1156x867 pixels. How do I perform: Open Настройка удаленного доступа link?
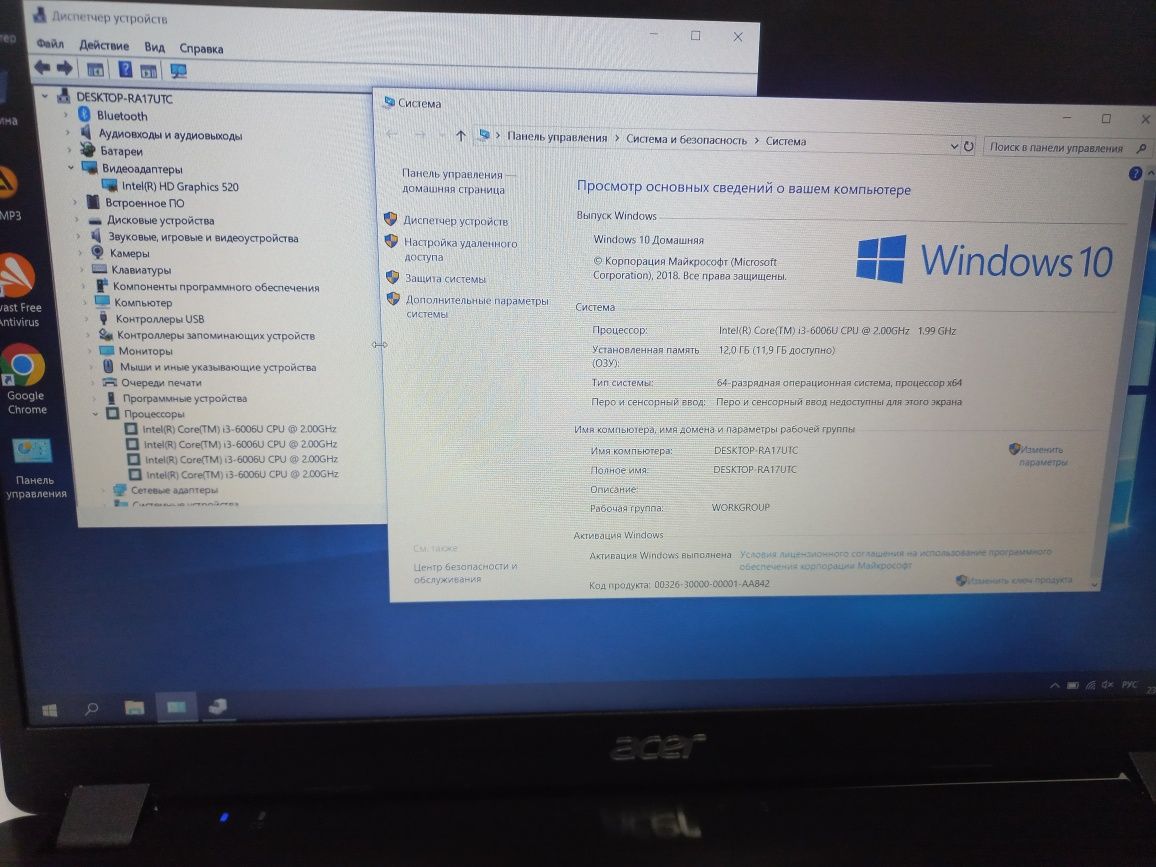pyautogui.click(x=460, y=249)
